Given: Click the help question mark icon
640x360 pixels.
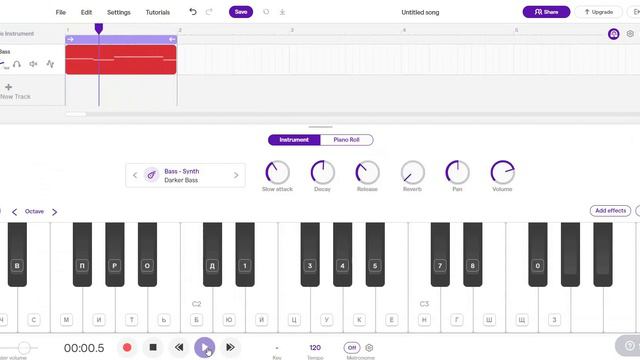Looking at the screenshot, I should (629, 346).
